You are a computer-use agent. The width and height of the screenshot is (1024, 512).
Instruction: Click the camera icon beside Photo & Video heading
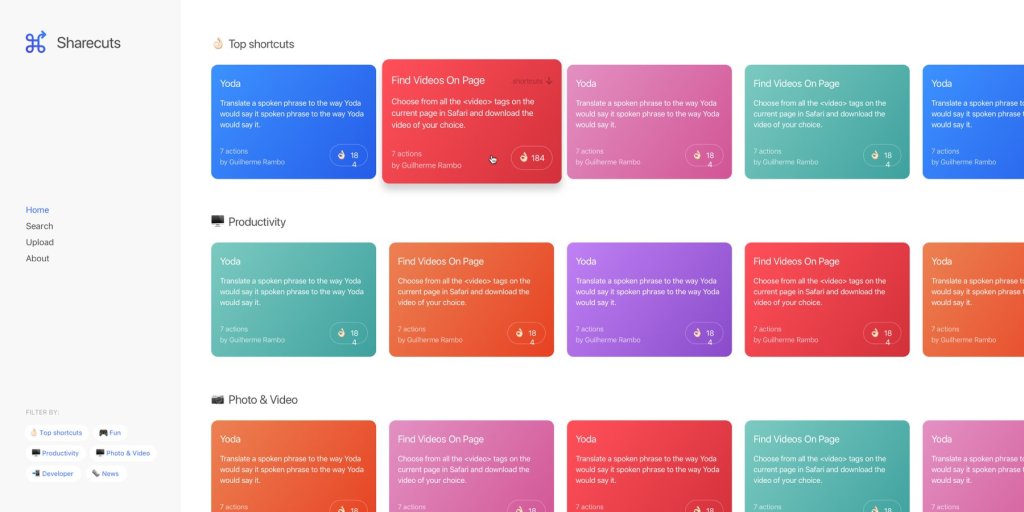click(x=218, y=399)
